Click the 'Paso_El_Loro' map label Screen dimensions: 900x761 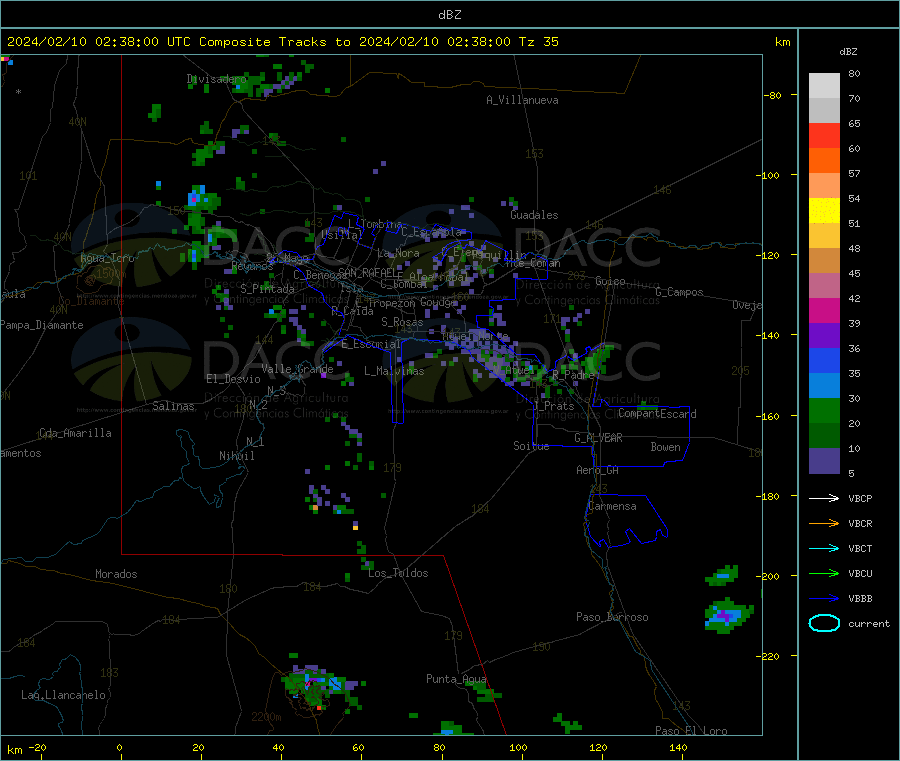pyautogui.click(x=692, y=731)
